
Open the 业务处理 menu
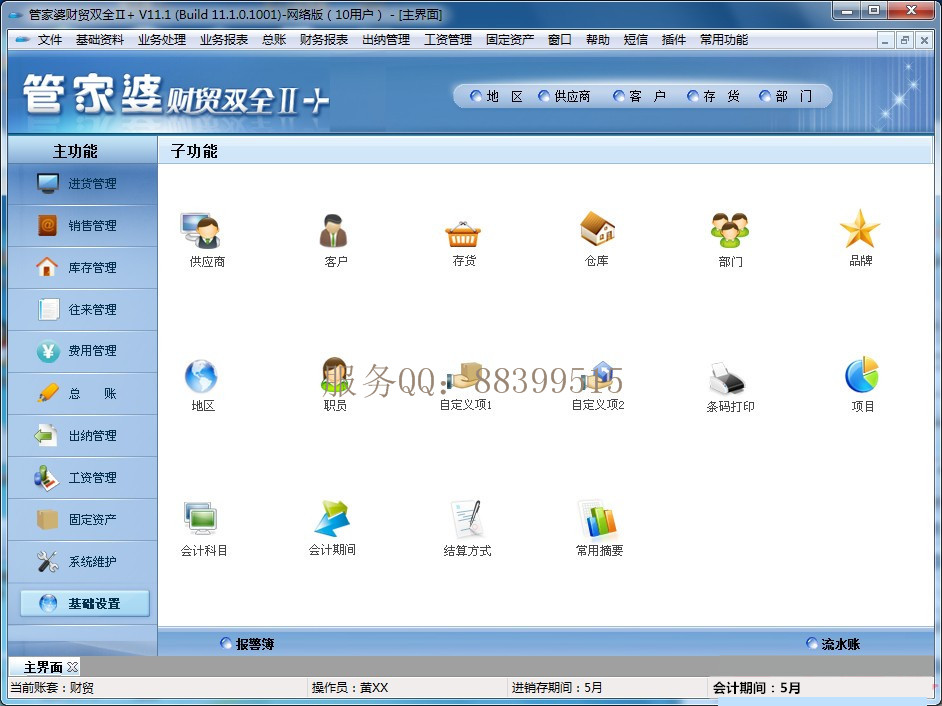[x=162, y=40]
